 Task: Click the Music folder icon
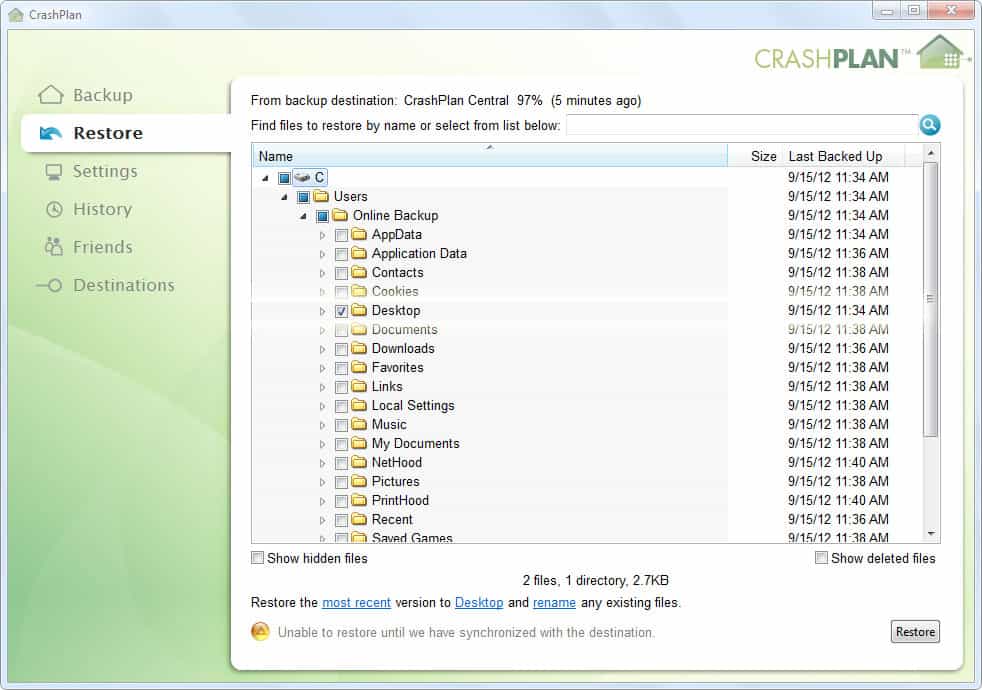coord(359,425)
